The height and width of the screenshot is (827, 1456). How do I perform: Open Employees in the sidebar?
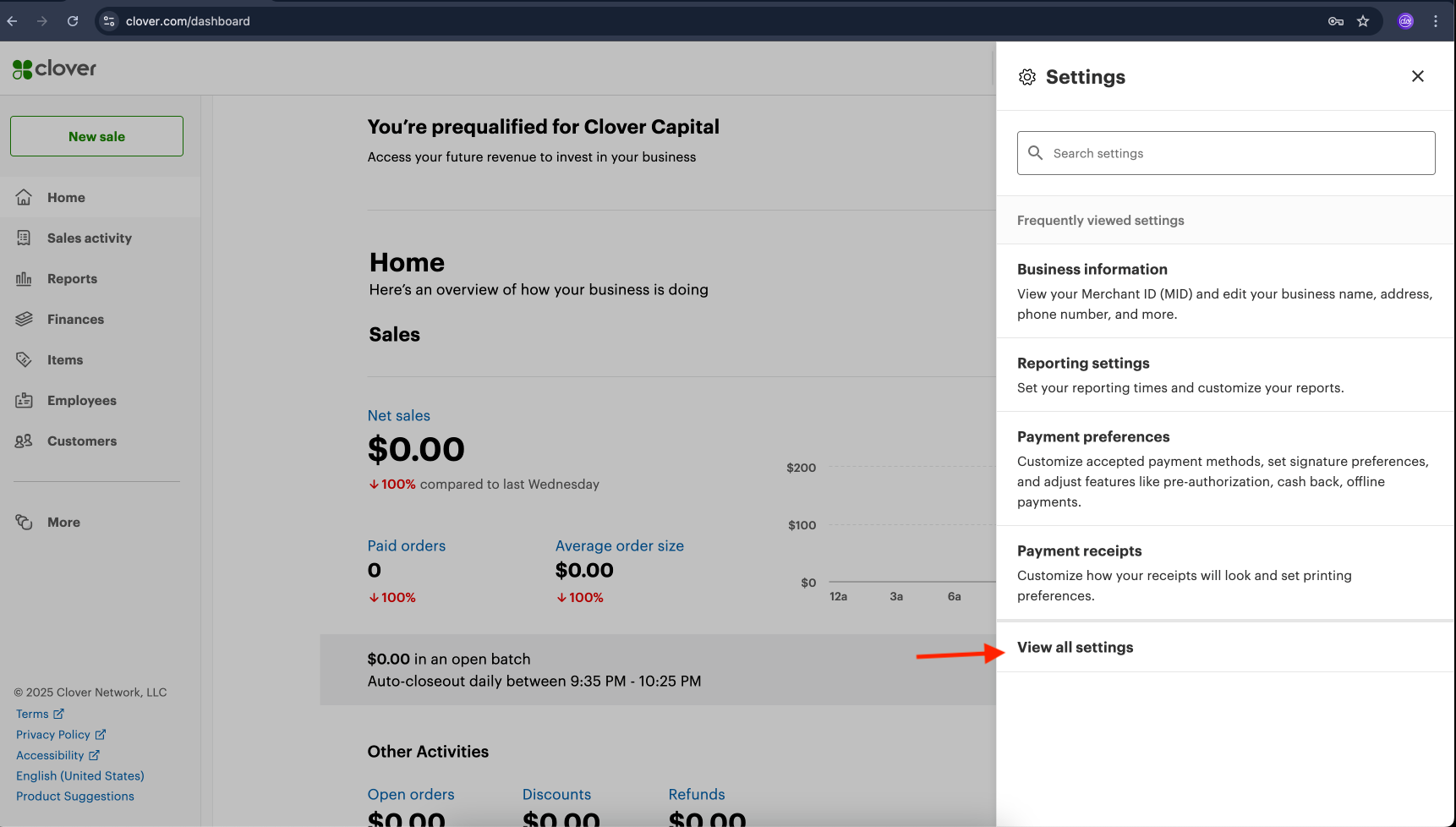(x=100, y=400)
